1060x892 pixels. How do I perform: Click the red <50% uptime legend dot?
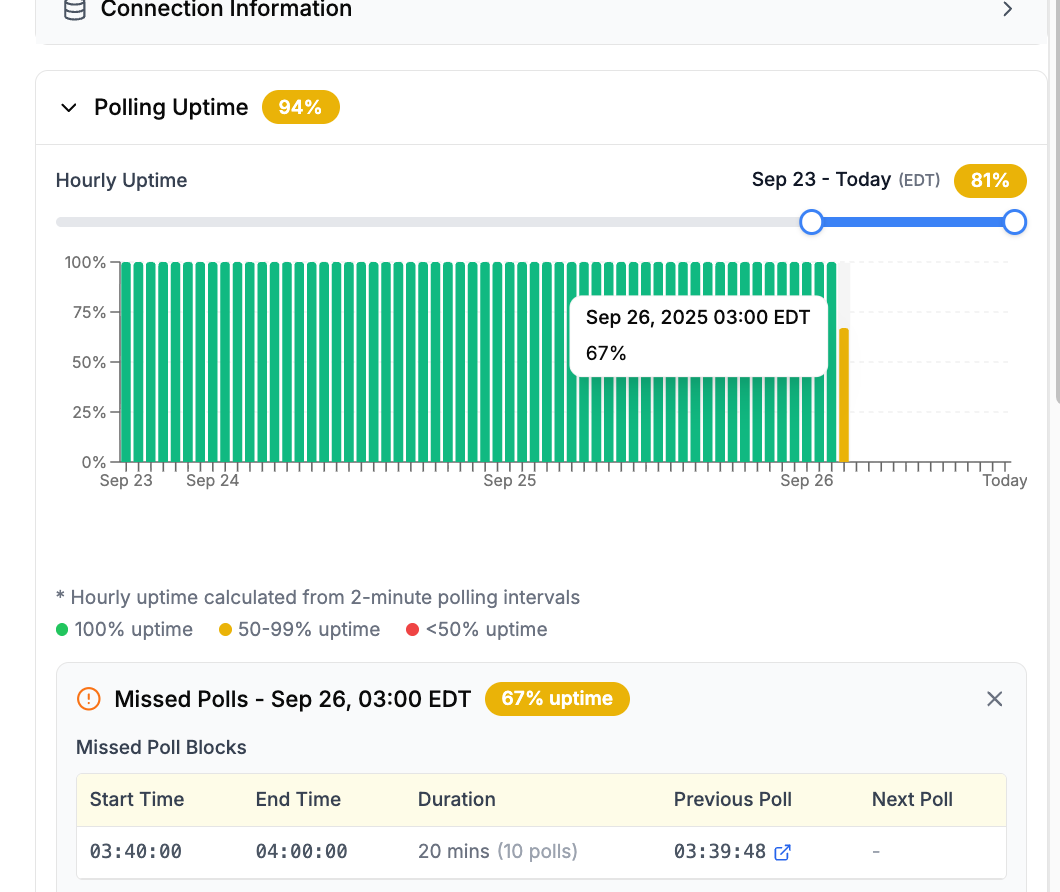[x=412, y=630]
